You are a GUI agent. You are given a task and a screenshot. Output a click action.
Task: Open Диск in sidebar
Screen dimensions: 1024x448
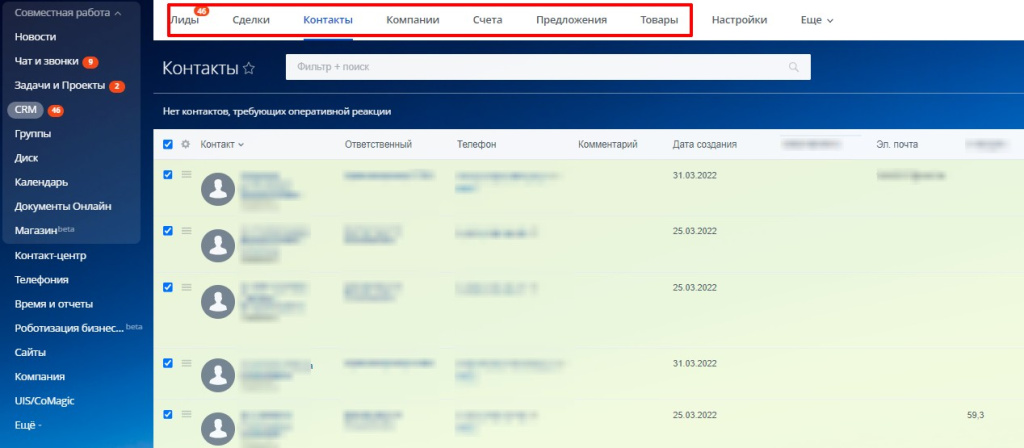click(26, 158)
